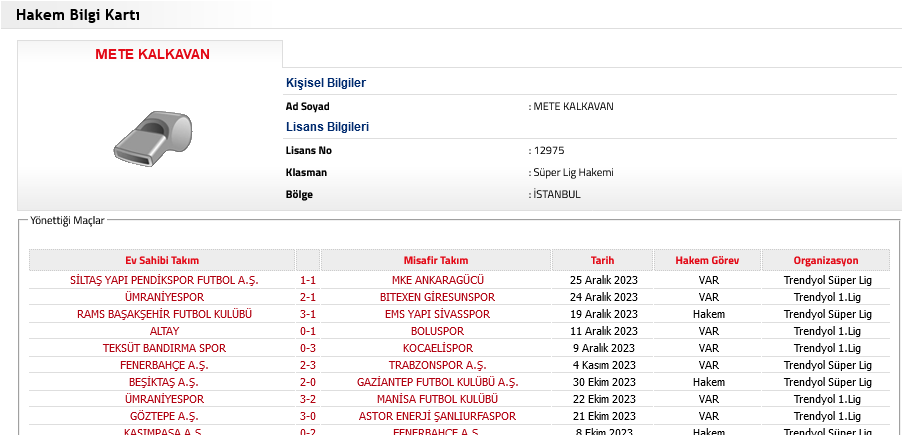This screenshot has height=435, width=902.
Task: Select İSTANBUL region value
Action: pos(557,194)
